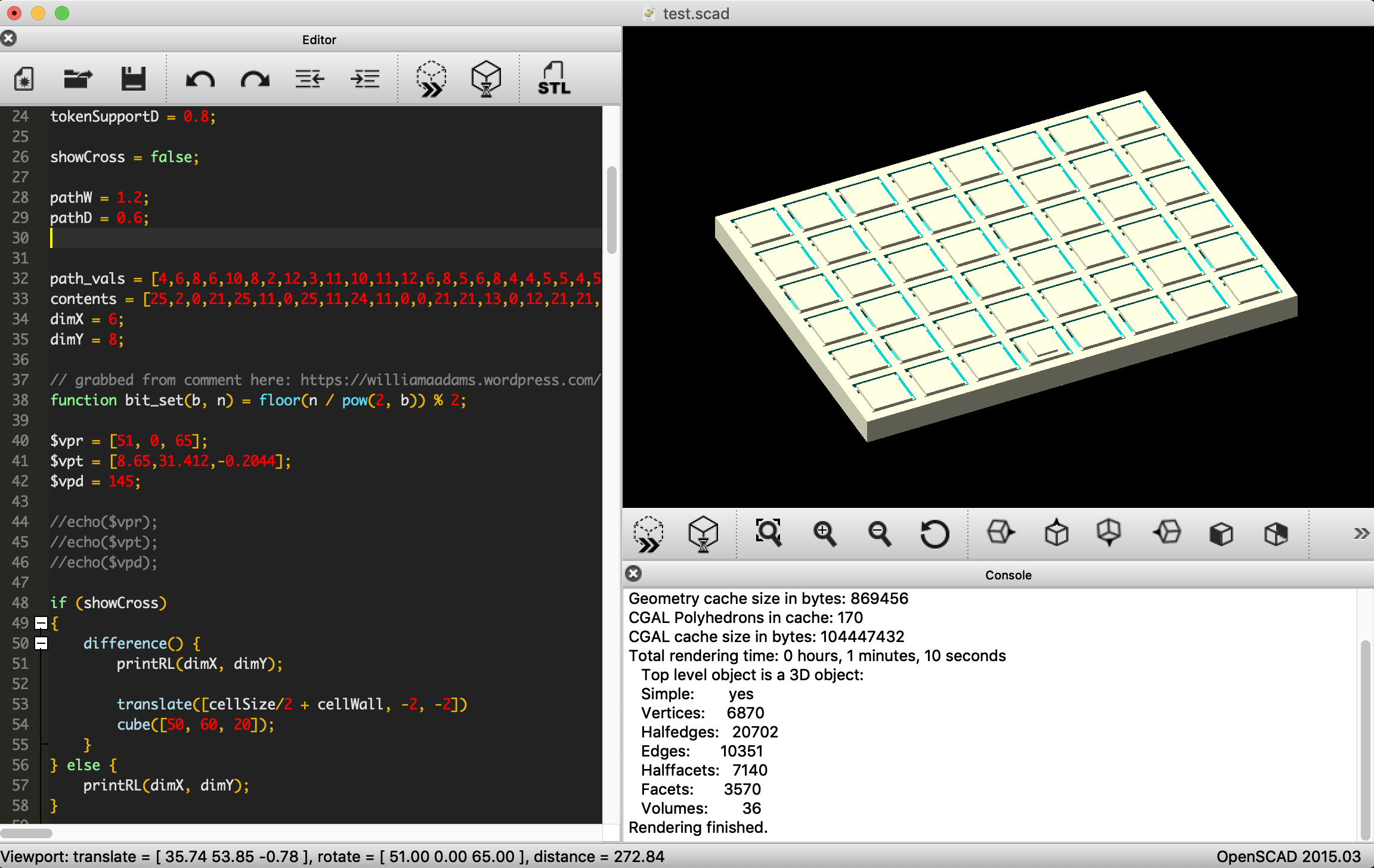Image resolution: width=1374 pixels, height=868 pixels.
Task: Click the New file icon in editor toolbar
Action: tap(24, 79)
